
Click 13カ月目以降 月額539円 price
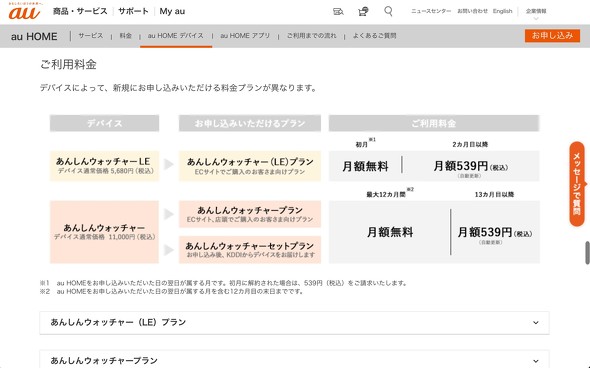[494, 232]
